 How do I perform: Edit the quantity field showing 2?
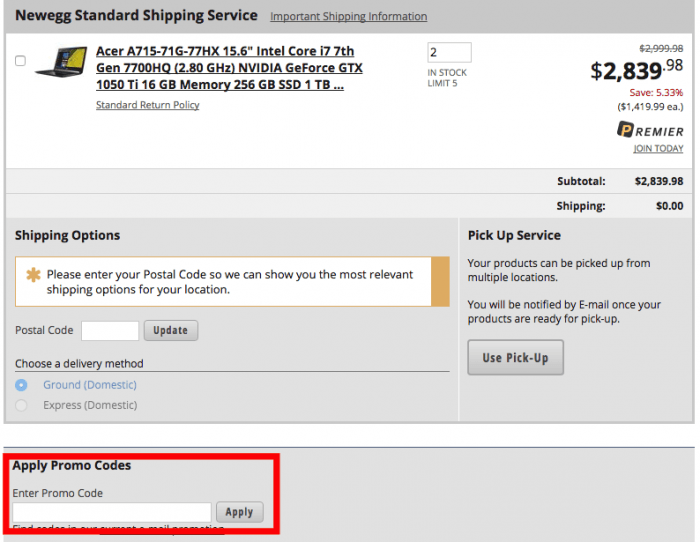[449, 52]
